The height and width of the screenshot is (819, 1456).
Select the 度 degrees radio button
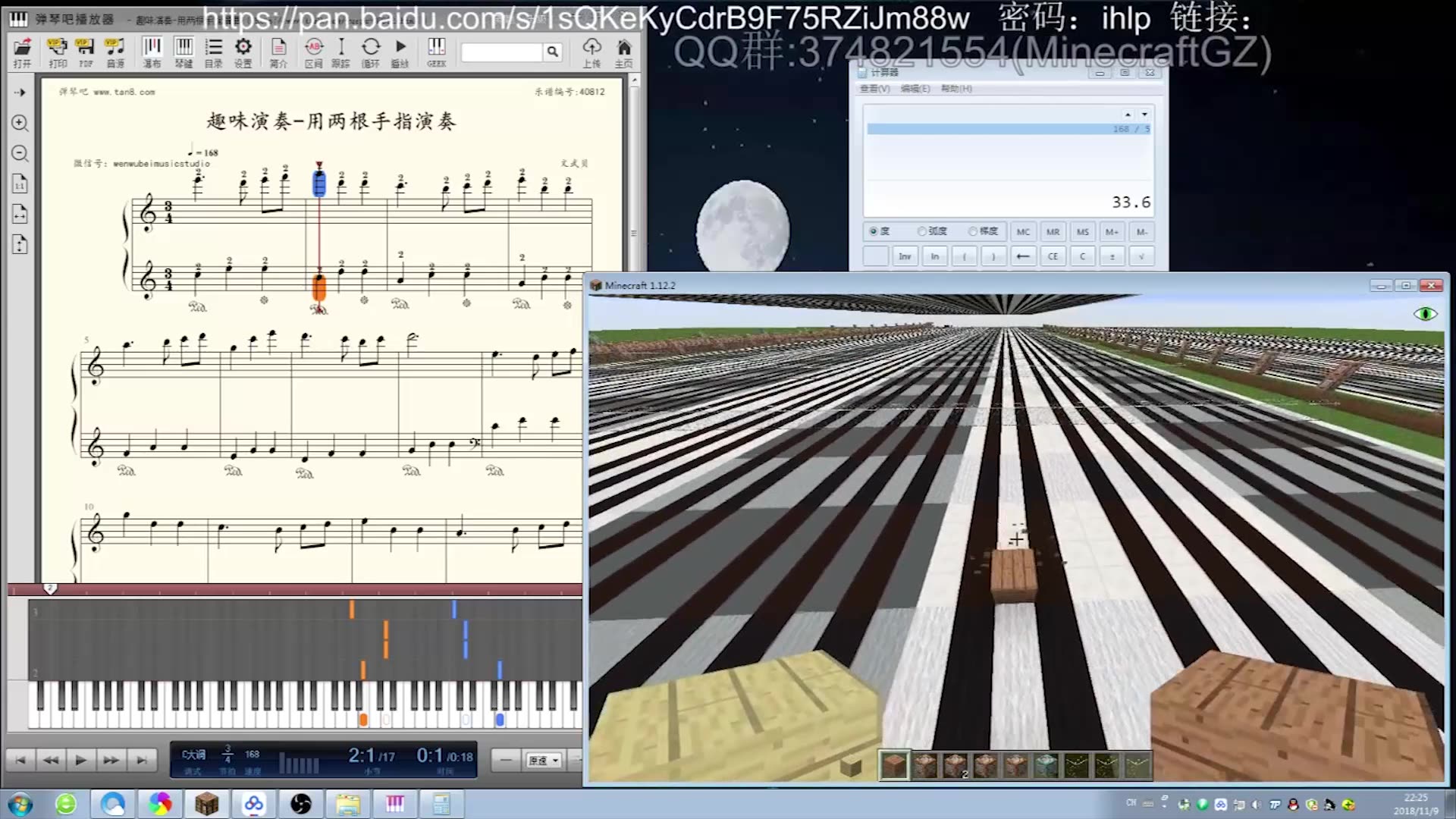[x=873, y=231]
